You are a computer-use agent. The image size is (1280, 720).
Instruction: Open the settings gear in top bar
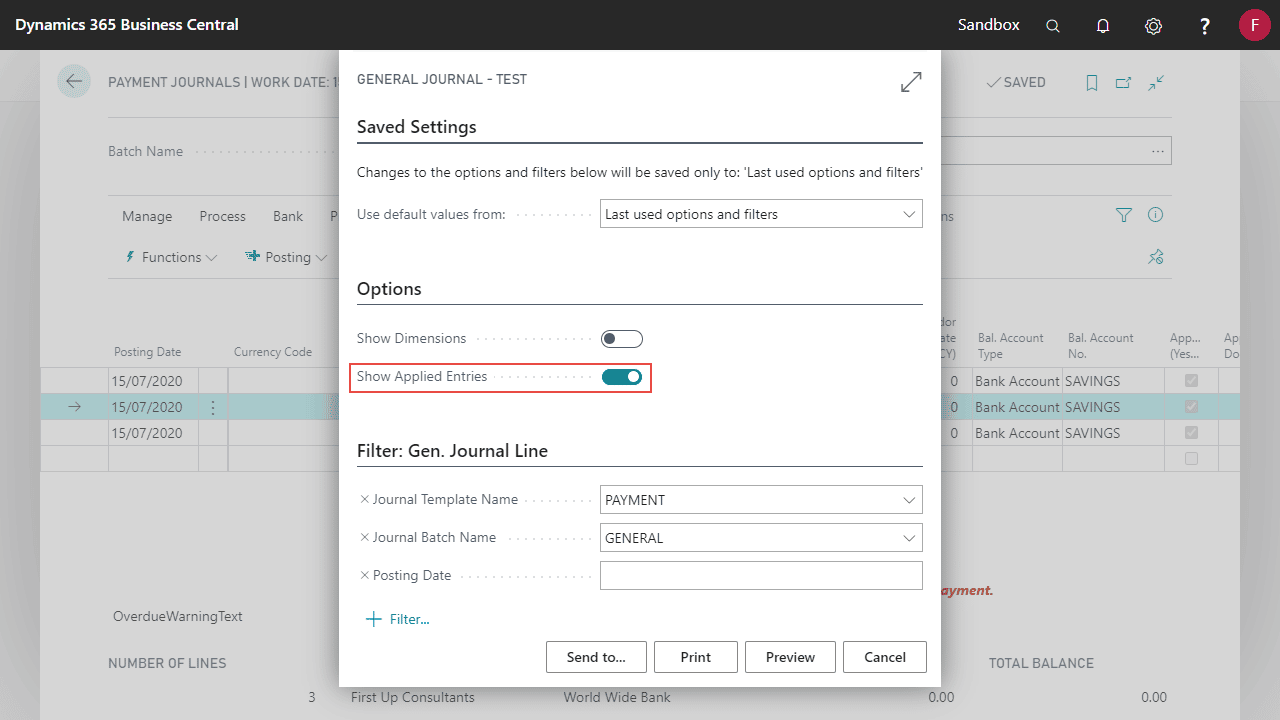click(x=1153, y=26)
